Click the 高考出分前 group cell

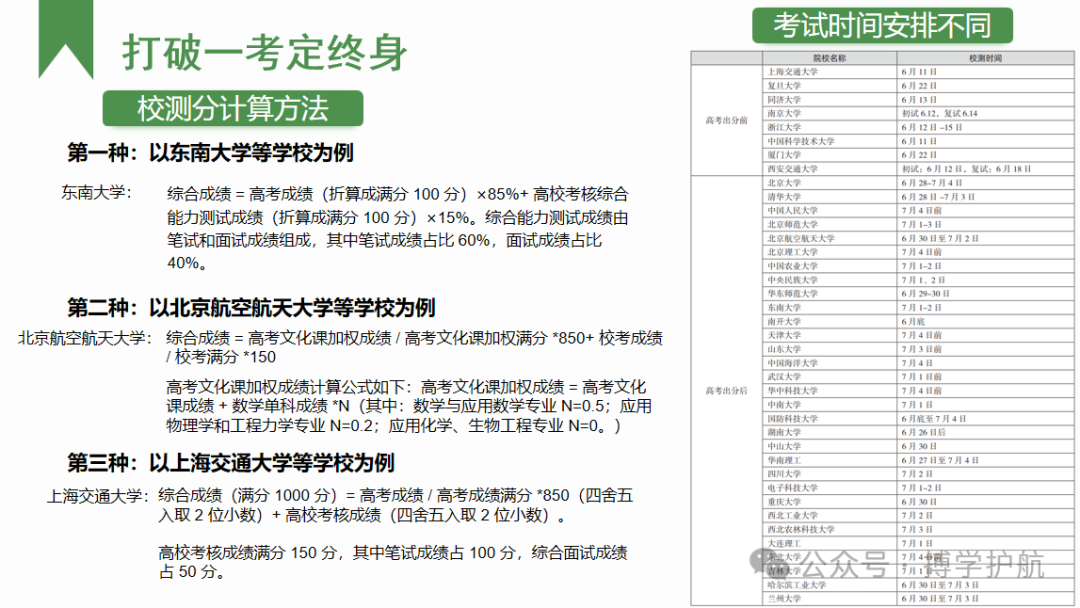727,120
